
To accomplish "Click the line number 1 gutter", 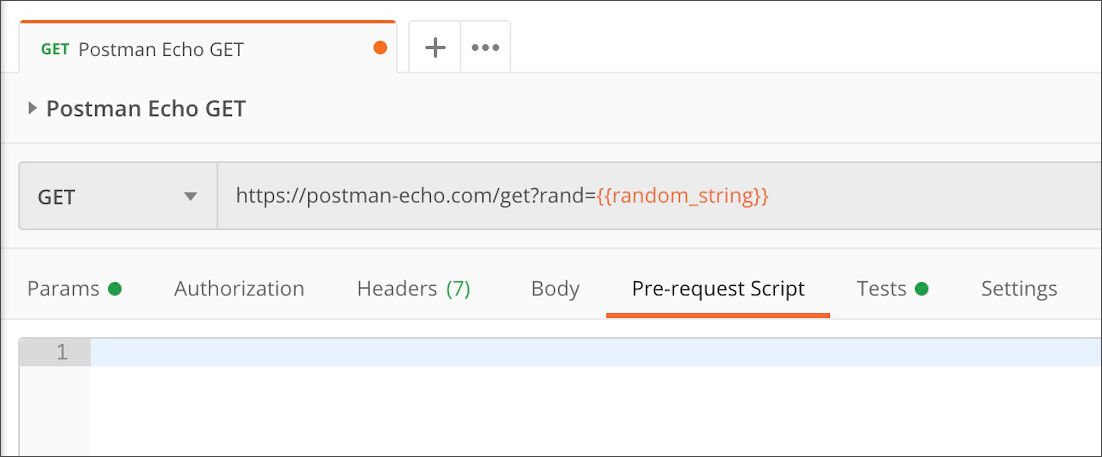I will click(55, 352).
